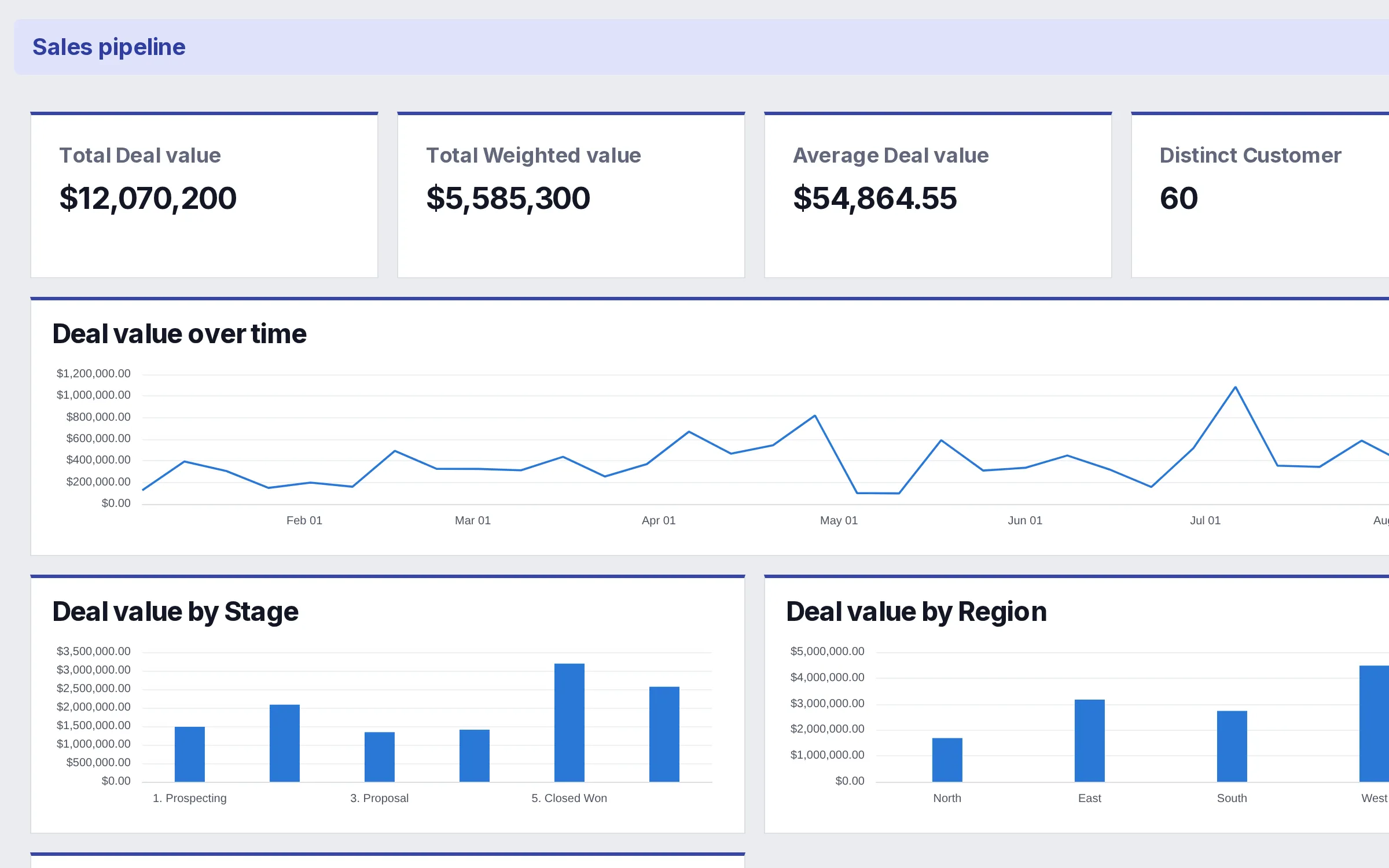Click the East axis label
Screen dimensions: 1389x868
1090,798
